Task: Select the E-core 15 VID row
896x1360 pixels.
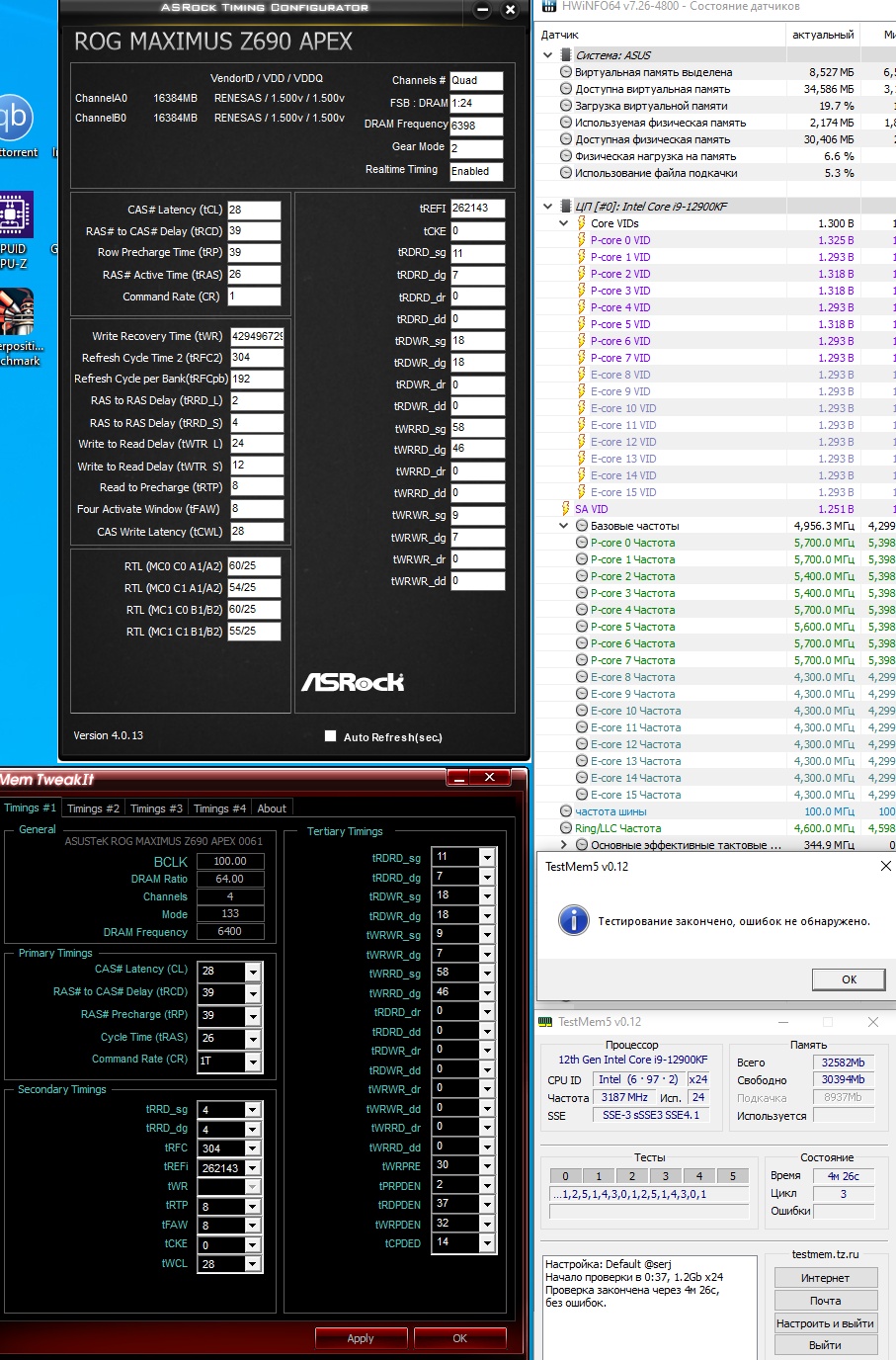Action: (714, 492)
